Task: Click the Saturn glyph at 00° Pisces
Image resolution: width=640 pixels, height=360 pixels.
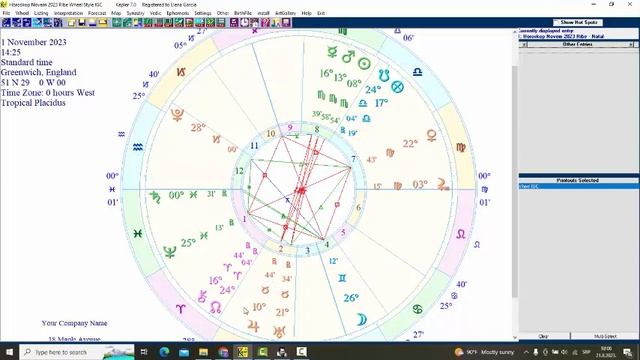Action: click(155, 197)
